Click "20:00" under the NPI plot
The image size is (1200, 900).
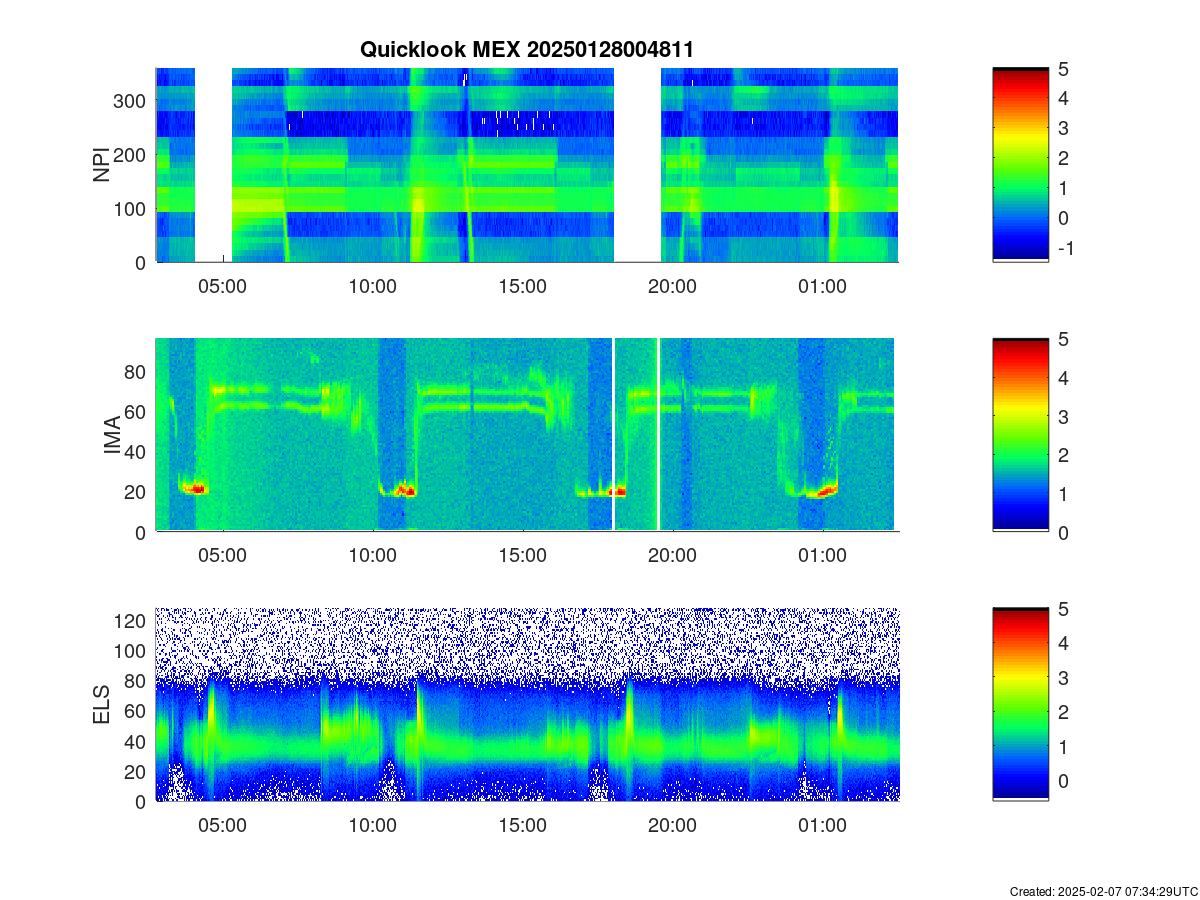pos(672,286)
